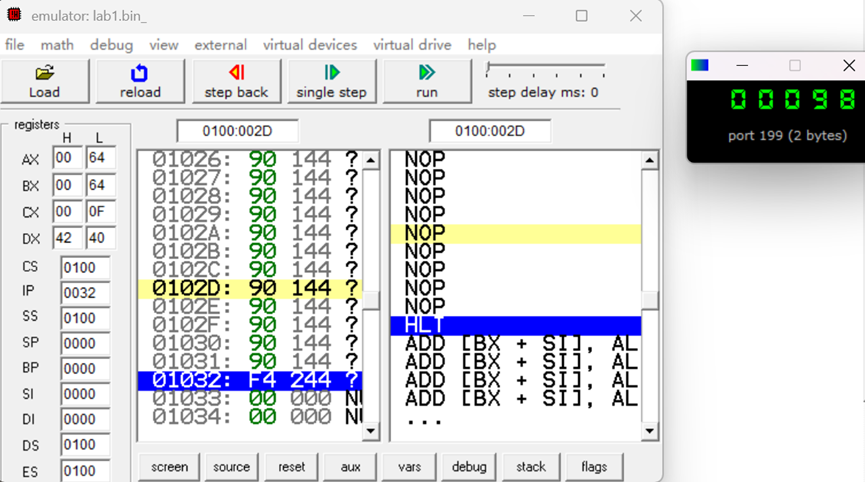Image resolution: width=865 pixels, height=482 pixels.
Task: Select first ADD [BX + SI], AL line
Action: click(516, 344)
